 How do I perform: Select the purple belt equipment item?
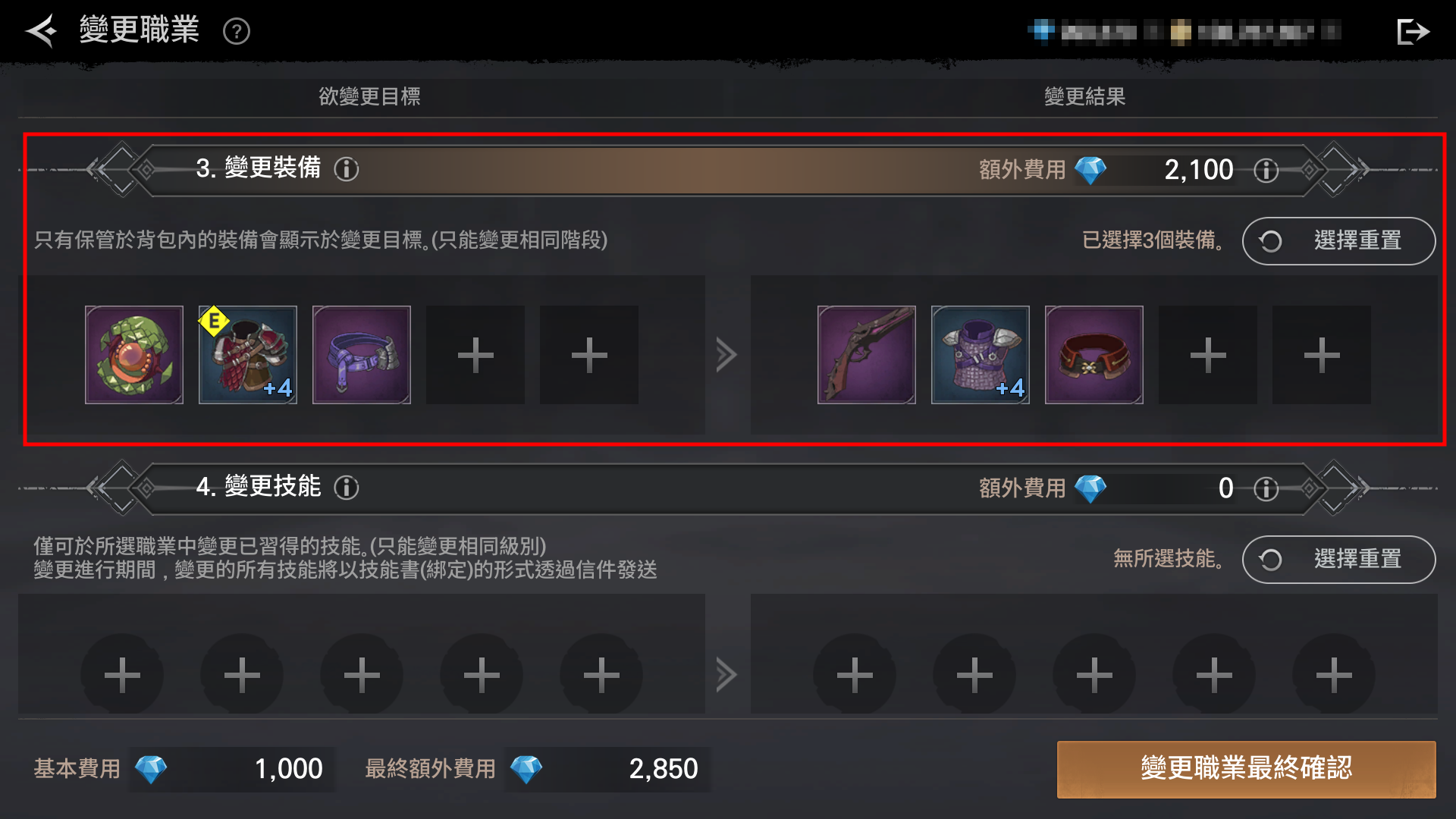click(362, 355)
